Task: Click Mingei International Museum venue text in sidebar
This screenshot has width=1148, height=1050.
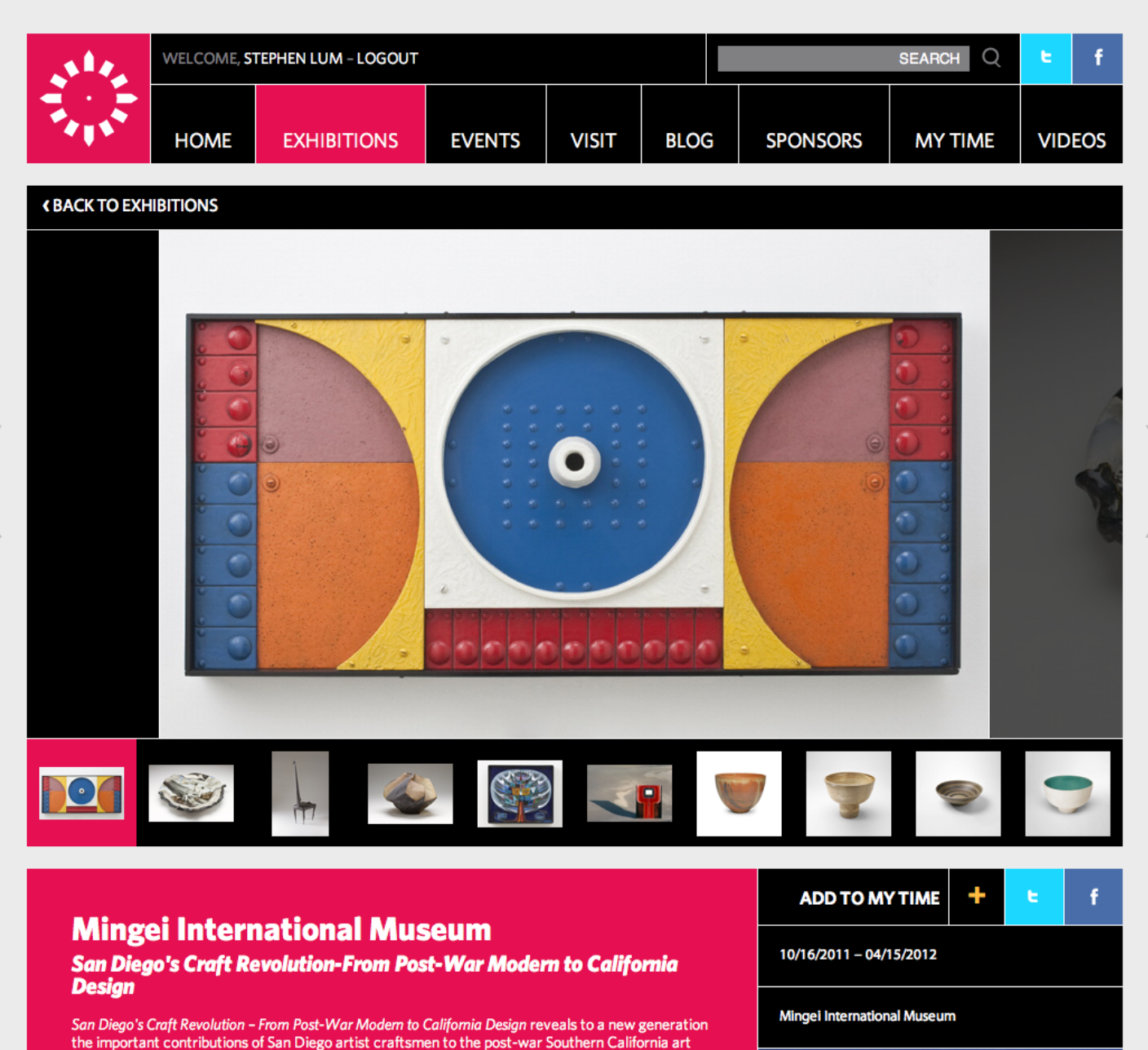Action: [868, 1016]
